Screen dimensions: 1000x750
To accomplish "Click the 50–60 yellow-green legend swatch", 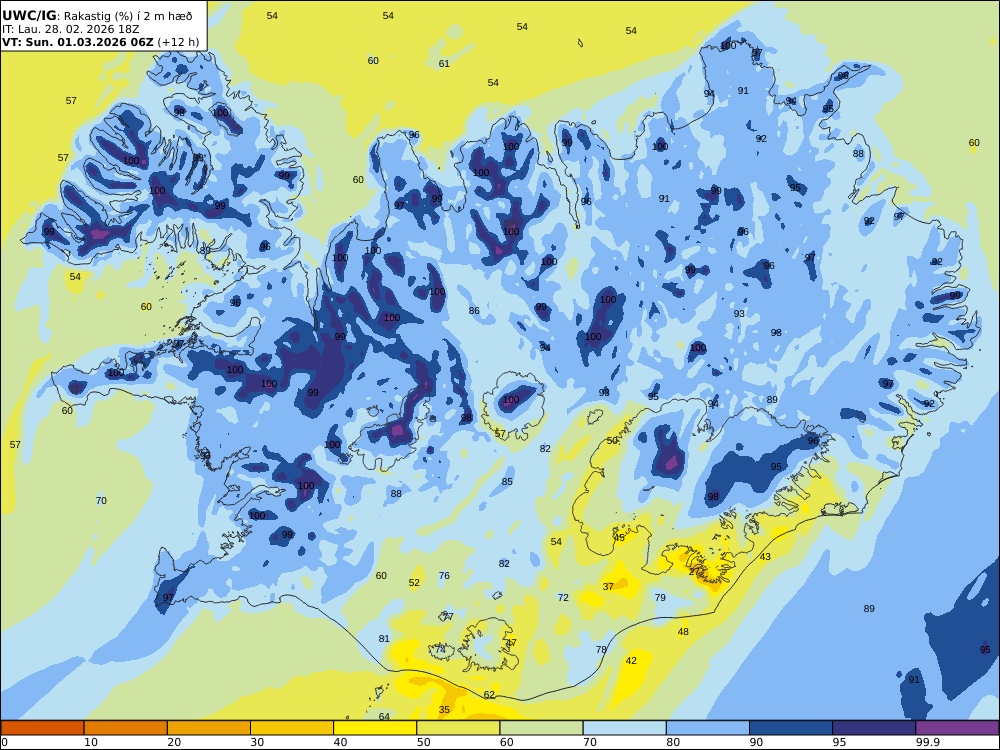I will click(x=458, y=728).
